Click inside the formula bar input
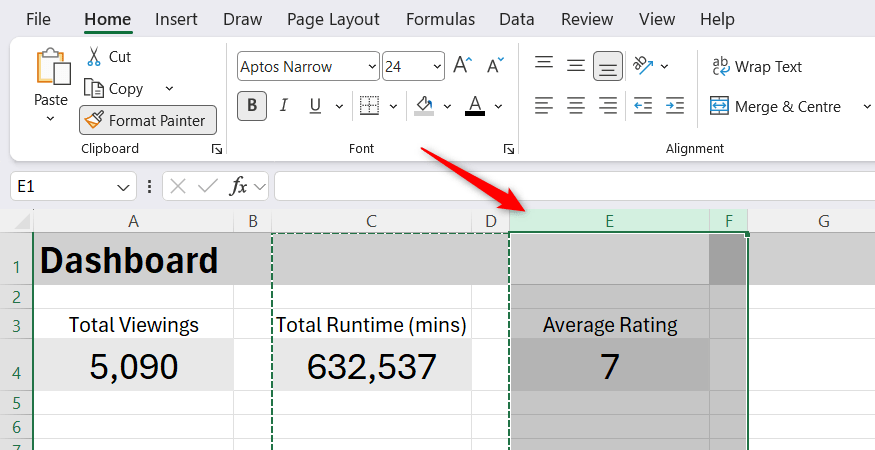The height and width of the screenshot is (450, 875). click(x=575, y=186)
